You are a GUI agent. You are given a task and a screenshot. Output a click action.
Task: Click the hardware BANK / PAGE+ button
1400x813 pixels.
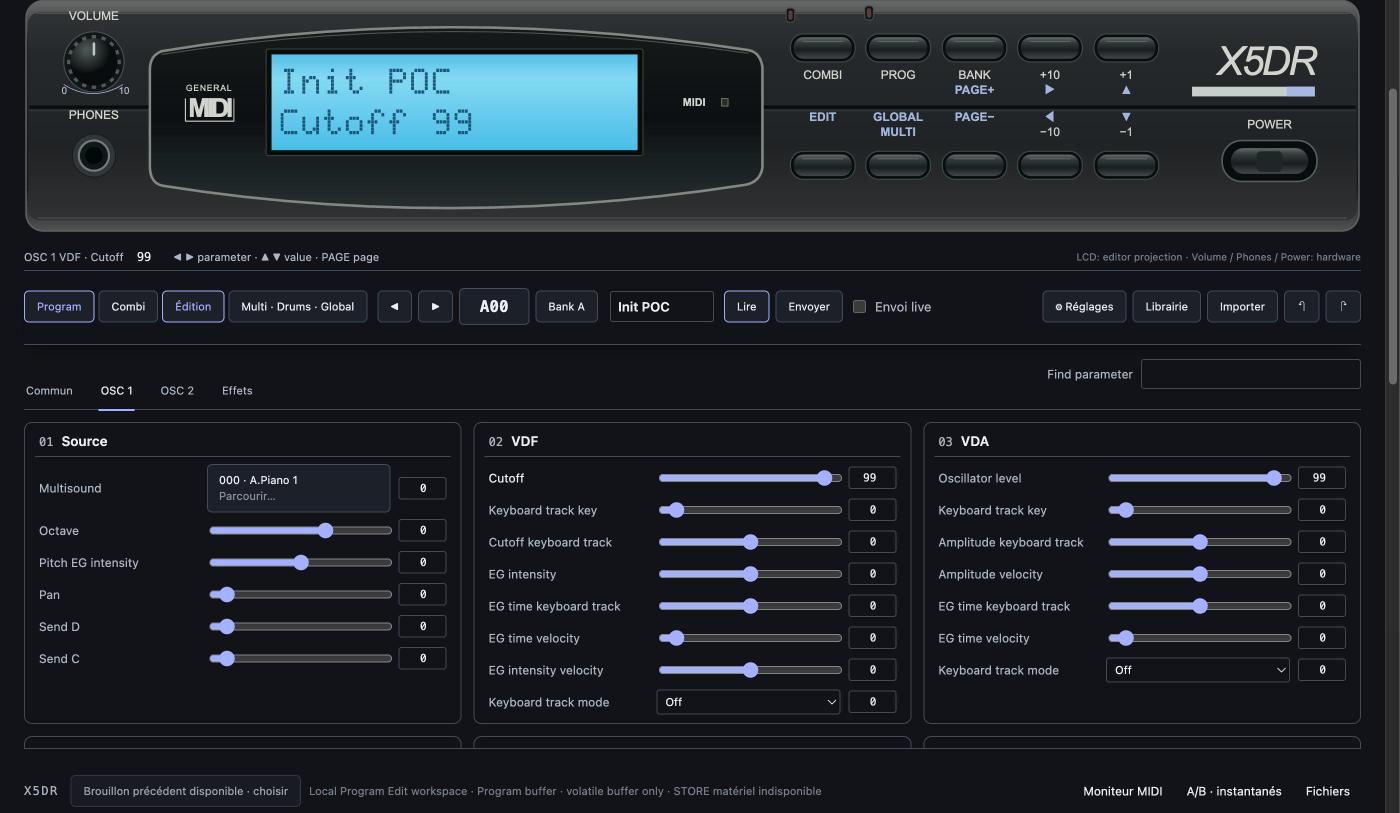point(974,47)
